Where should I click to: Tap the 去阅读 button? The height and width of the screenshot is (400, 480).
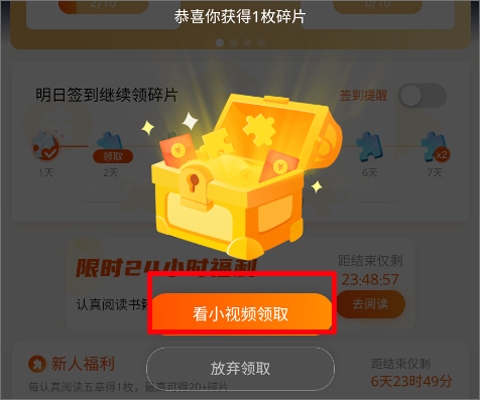[371, 304]
